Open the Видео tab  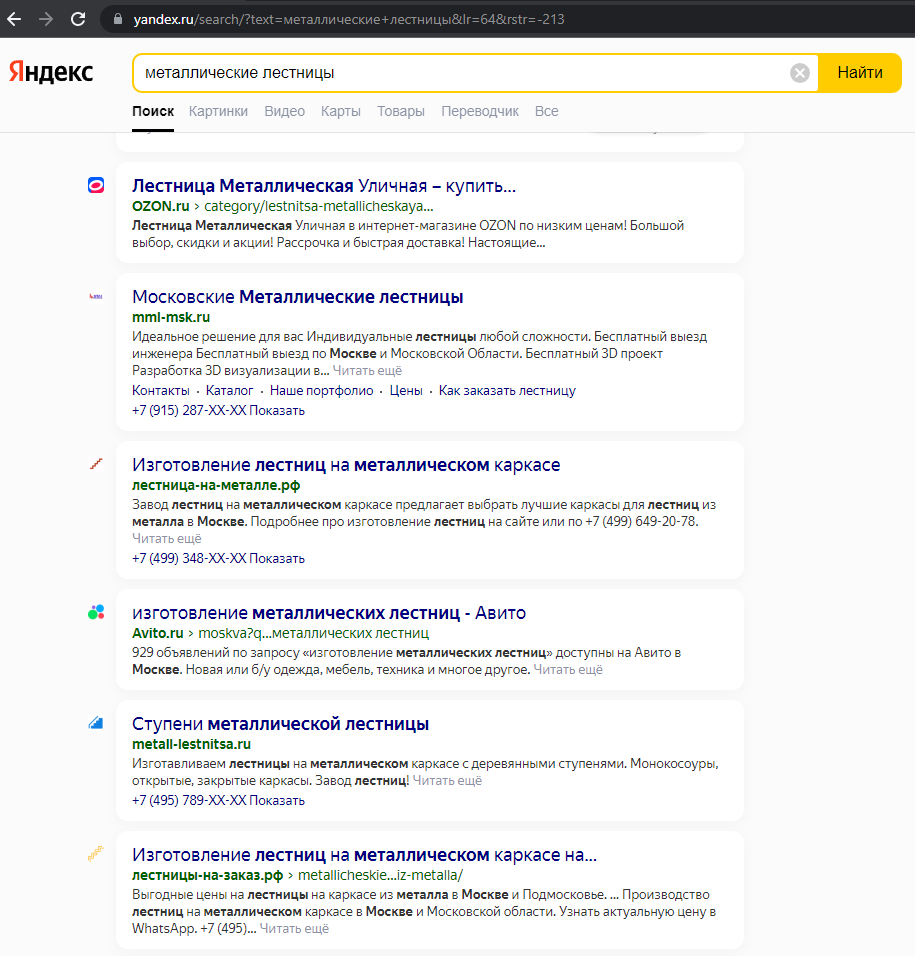[285, 111]
